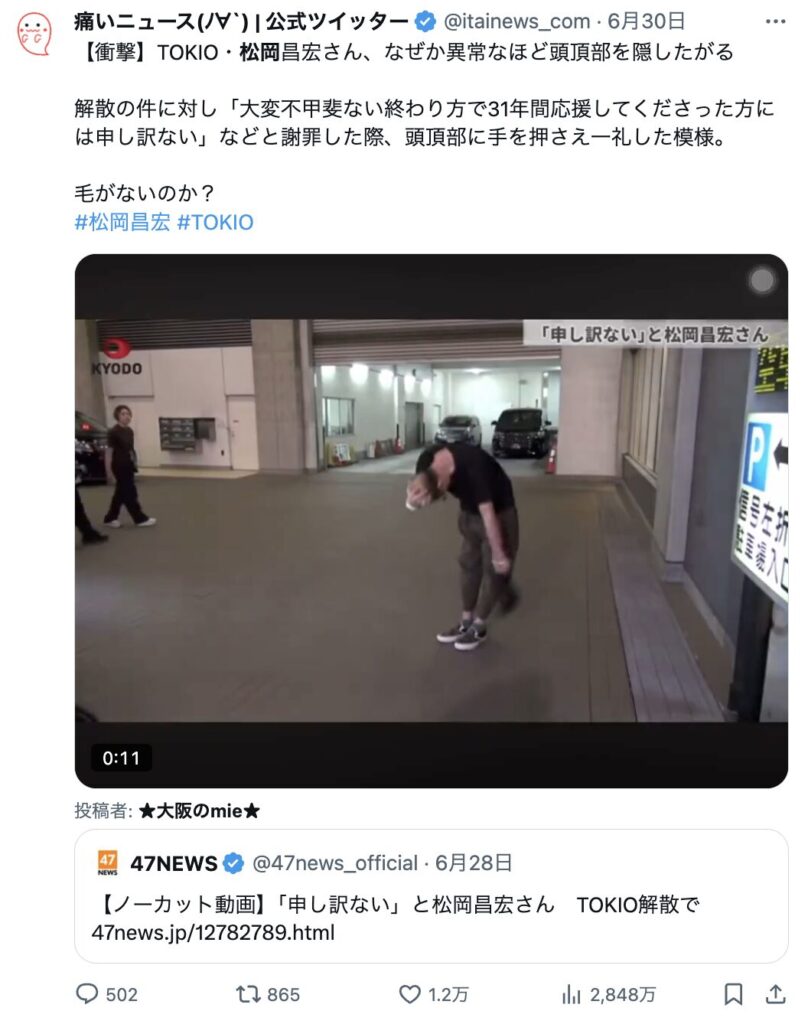Open the 6月30日 post timestamp
Viewport: 808px width, 1024px height.
click(x=646, y=22)
